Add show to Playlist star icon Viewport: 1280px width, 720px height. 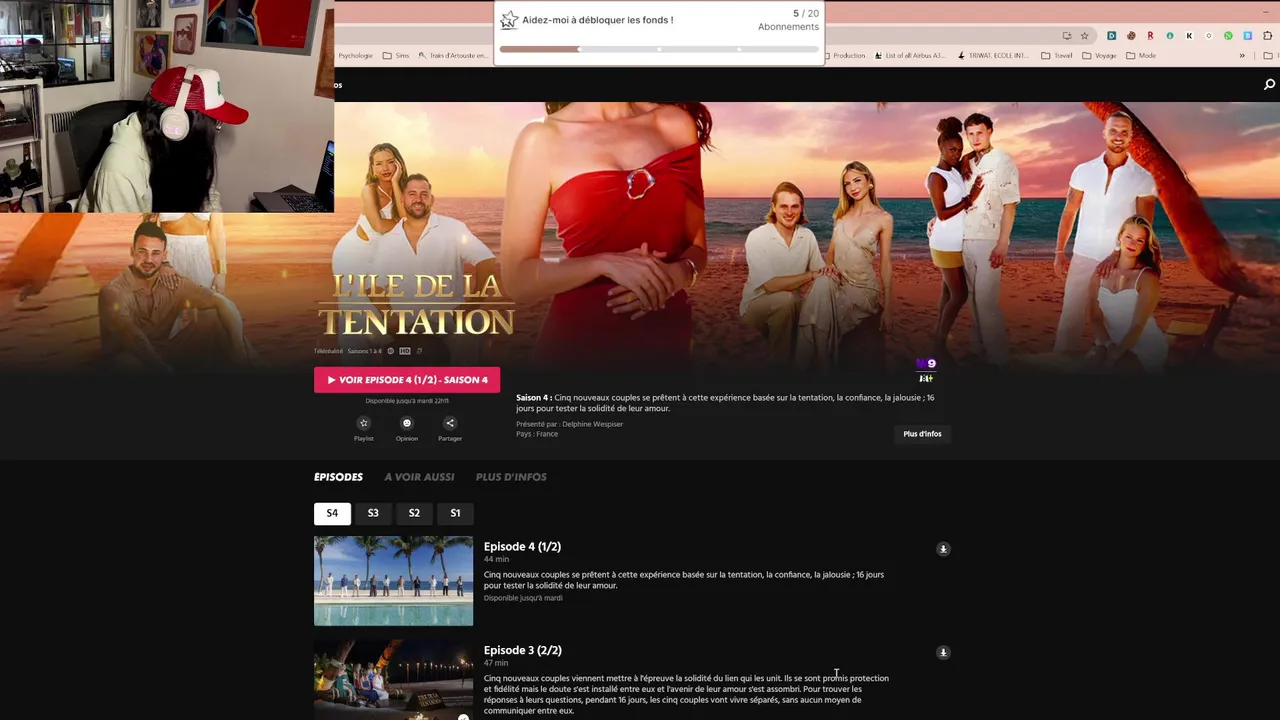pos(364,423)
